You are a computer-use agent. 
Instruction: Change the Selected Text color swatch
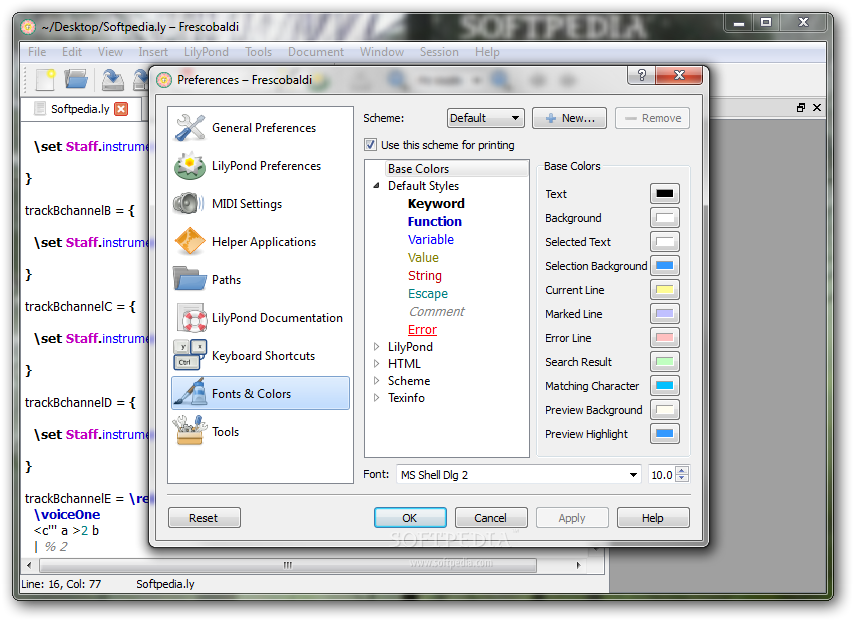664,242
